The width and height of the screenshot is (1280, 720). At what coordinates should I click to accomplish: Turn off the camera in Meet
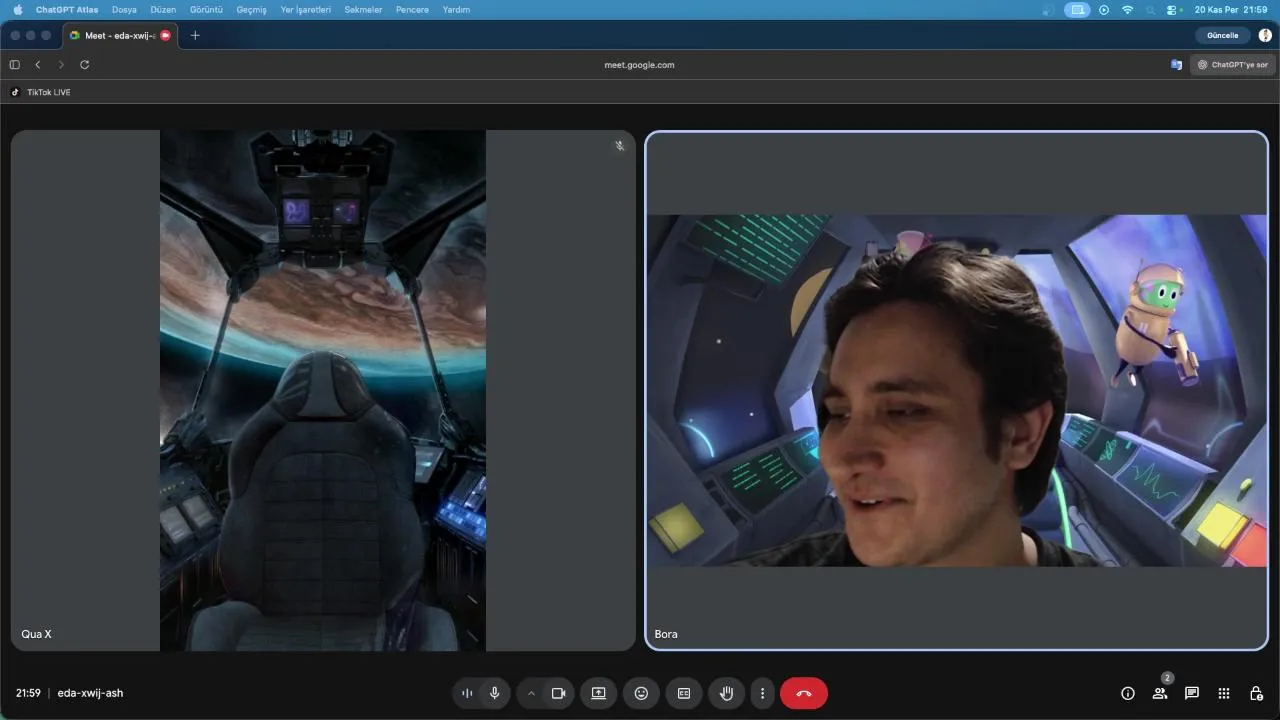(558, 693)
